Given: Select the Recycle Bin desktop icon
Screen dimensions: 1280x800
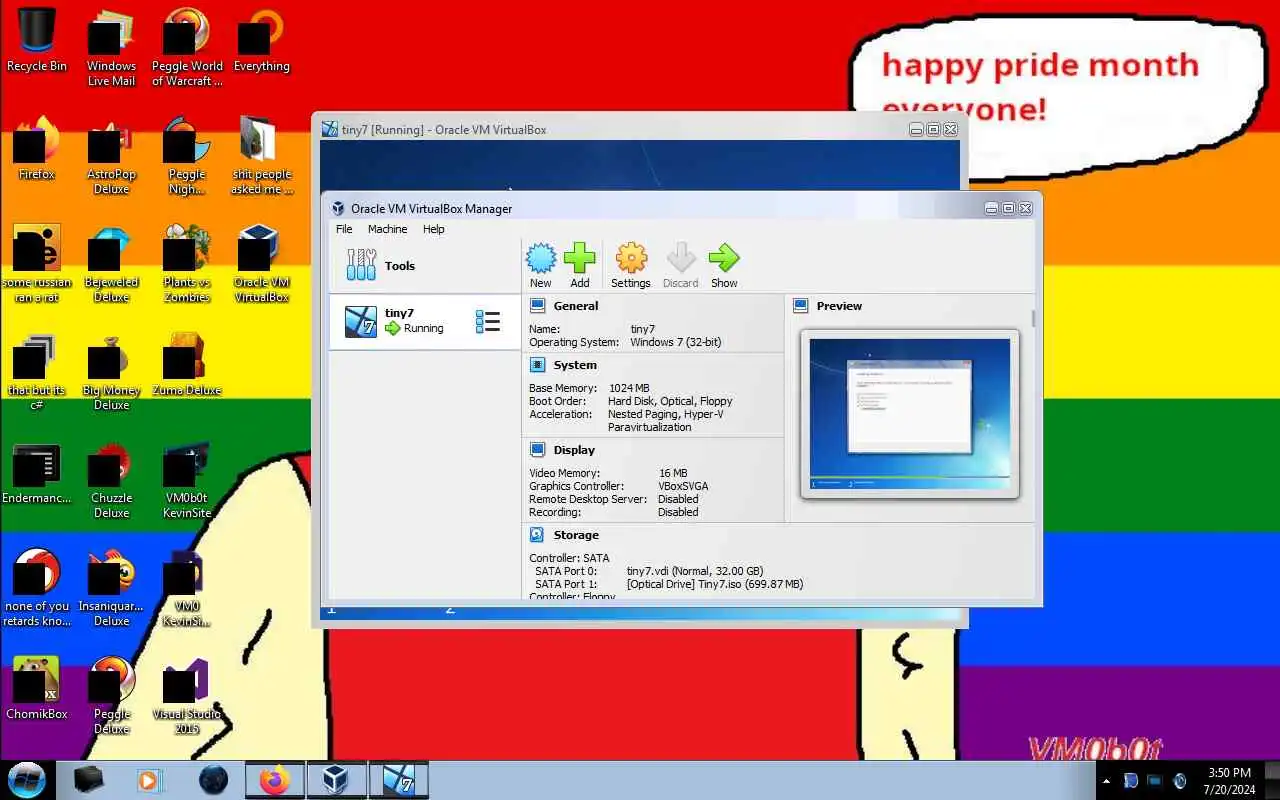Looking at the screenshot, I should pos(37,42).
